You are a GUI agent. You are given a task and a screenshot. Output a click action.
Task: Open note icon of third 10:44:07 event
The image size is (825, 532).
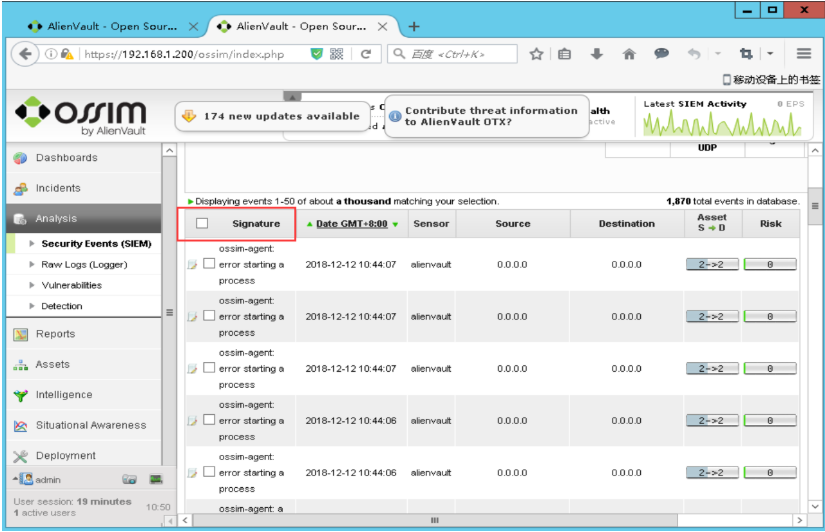(192, 368)
